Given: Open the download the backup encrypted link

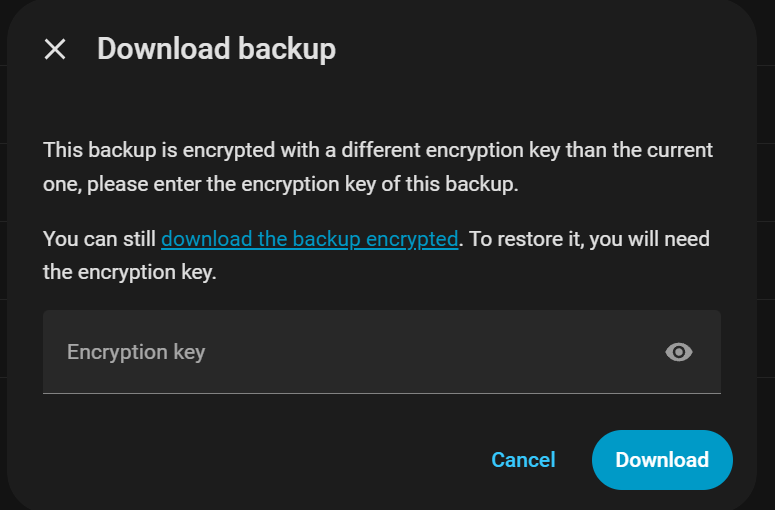Looking at the screenshot, I should point(309,239).
